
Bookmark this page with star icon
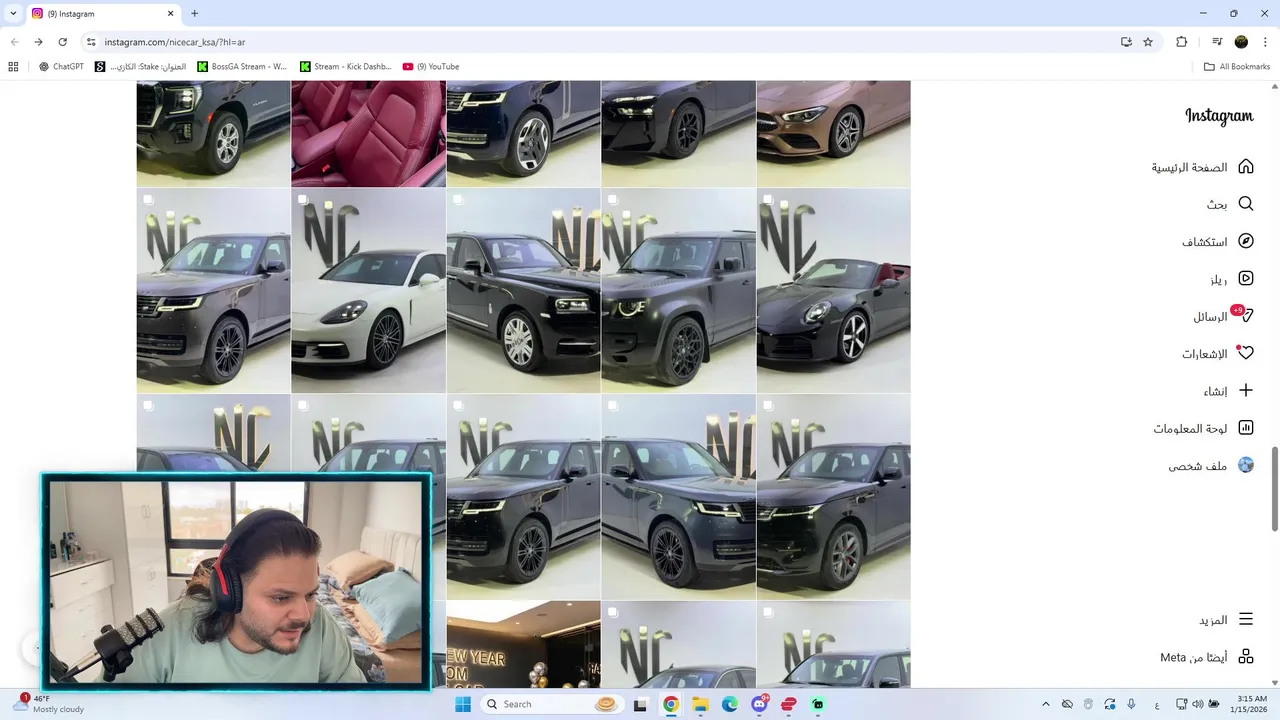coord(1148,42)
